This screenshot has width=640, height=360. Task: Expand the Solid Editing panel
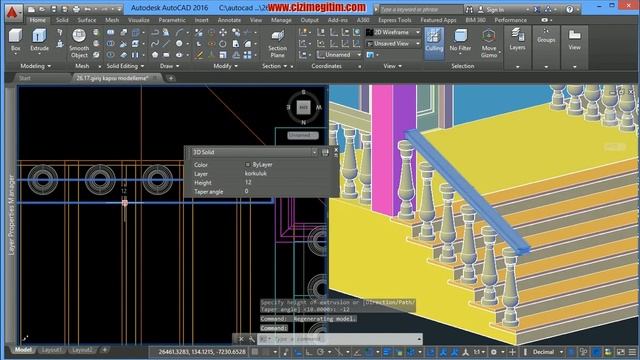125,66
